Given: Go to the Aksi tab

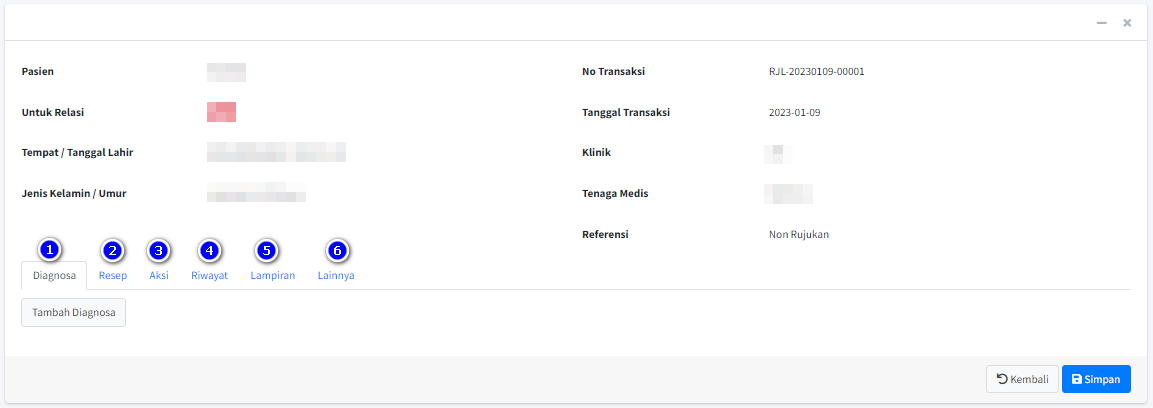Looking at the screenshot, I should tap(158, 276).
